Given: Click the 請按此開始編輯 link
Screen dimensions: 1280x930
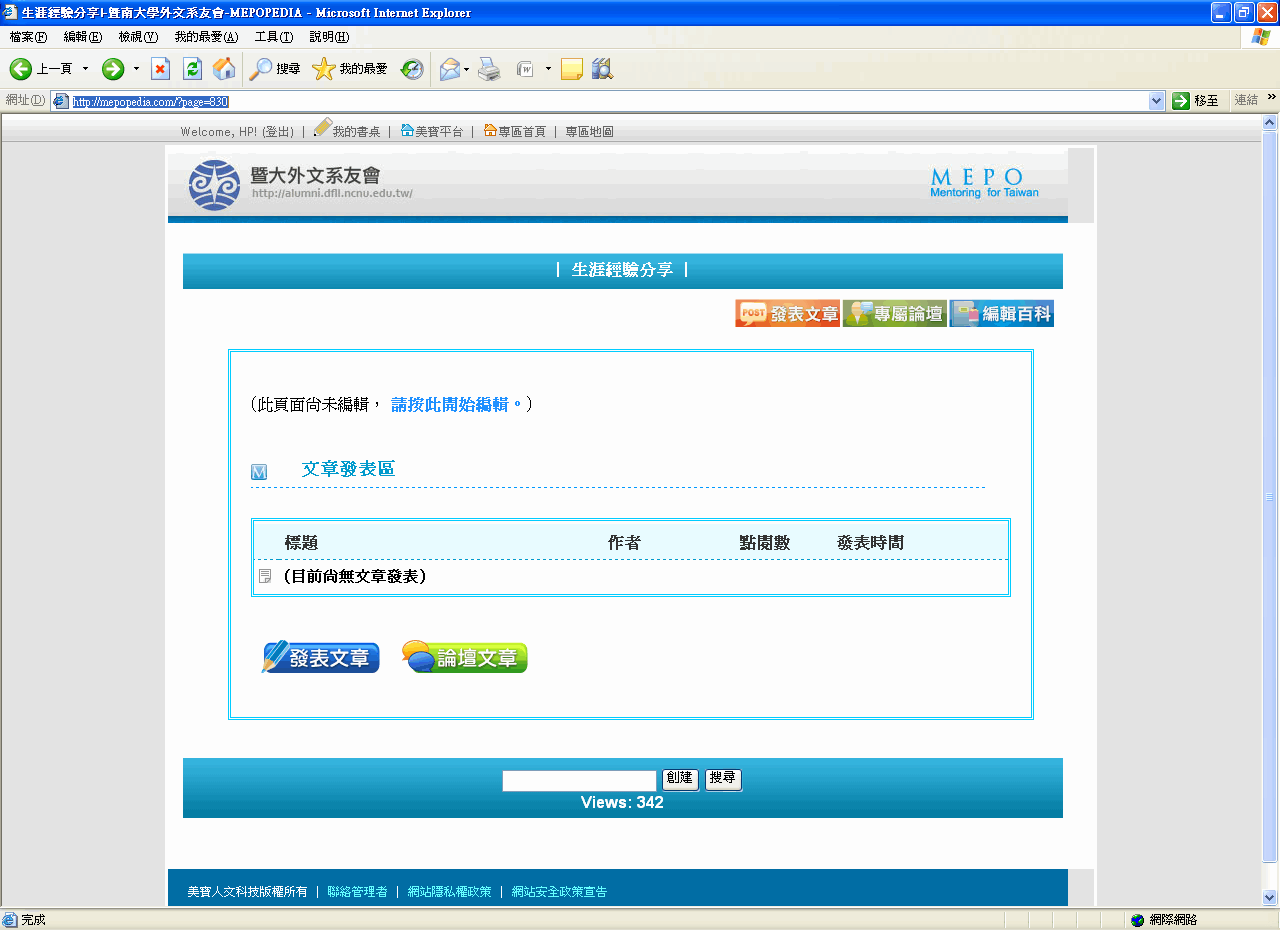Looking at the screenshot, I should coord(456,404).
